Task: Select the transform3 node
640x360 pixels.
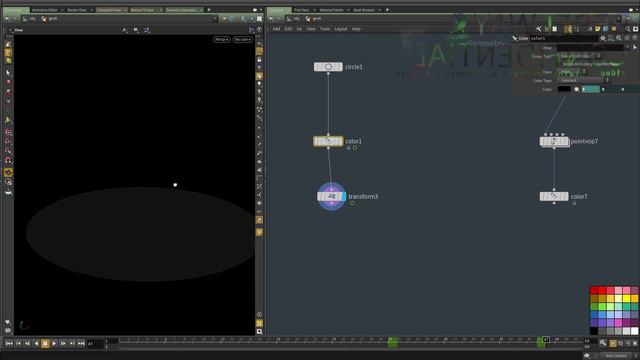Action: coord(331,196)
